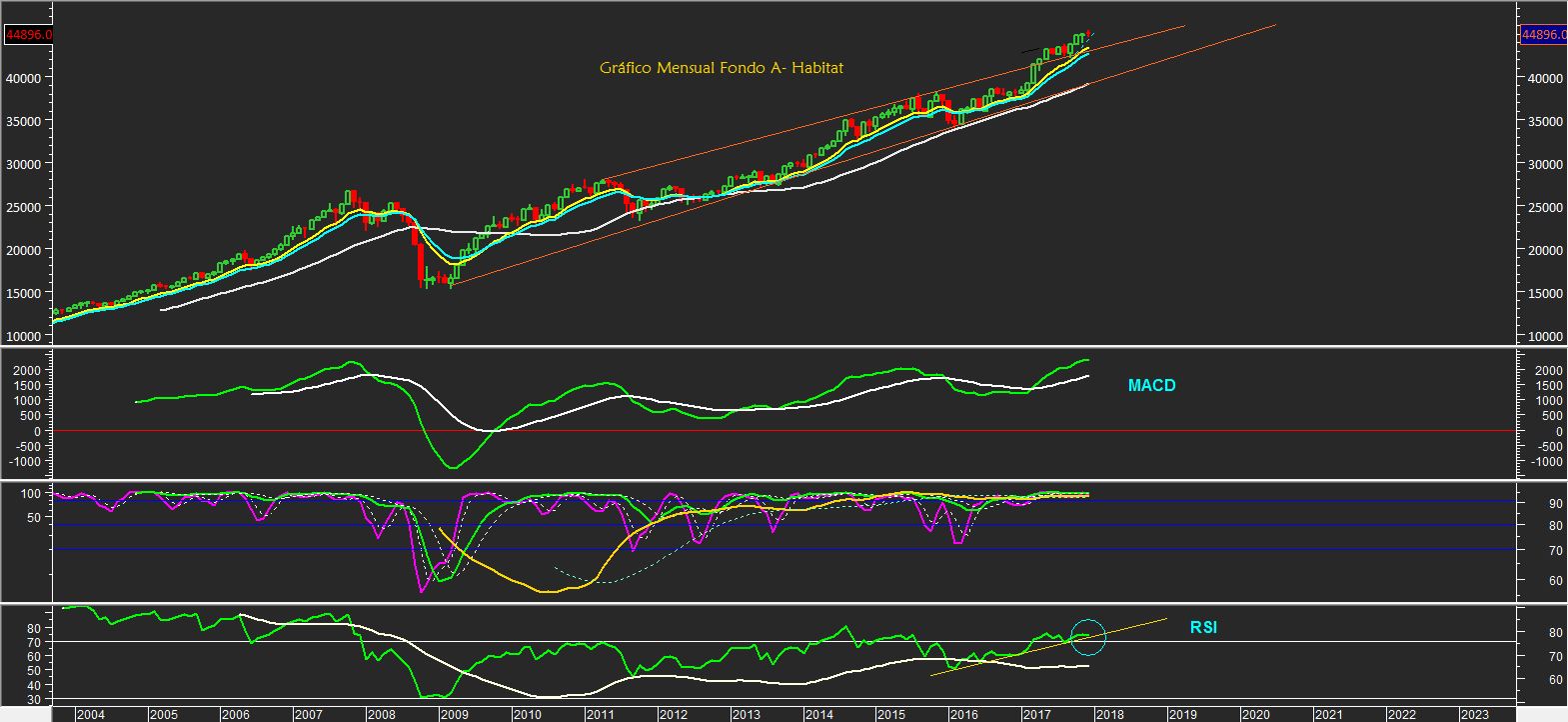
Task: Select year 2007 on the time axis
Action: (x=309, y=714)
